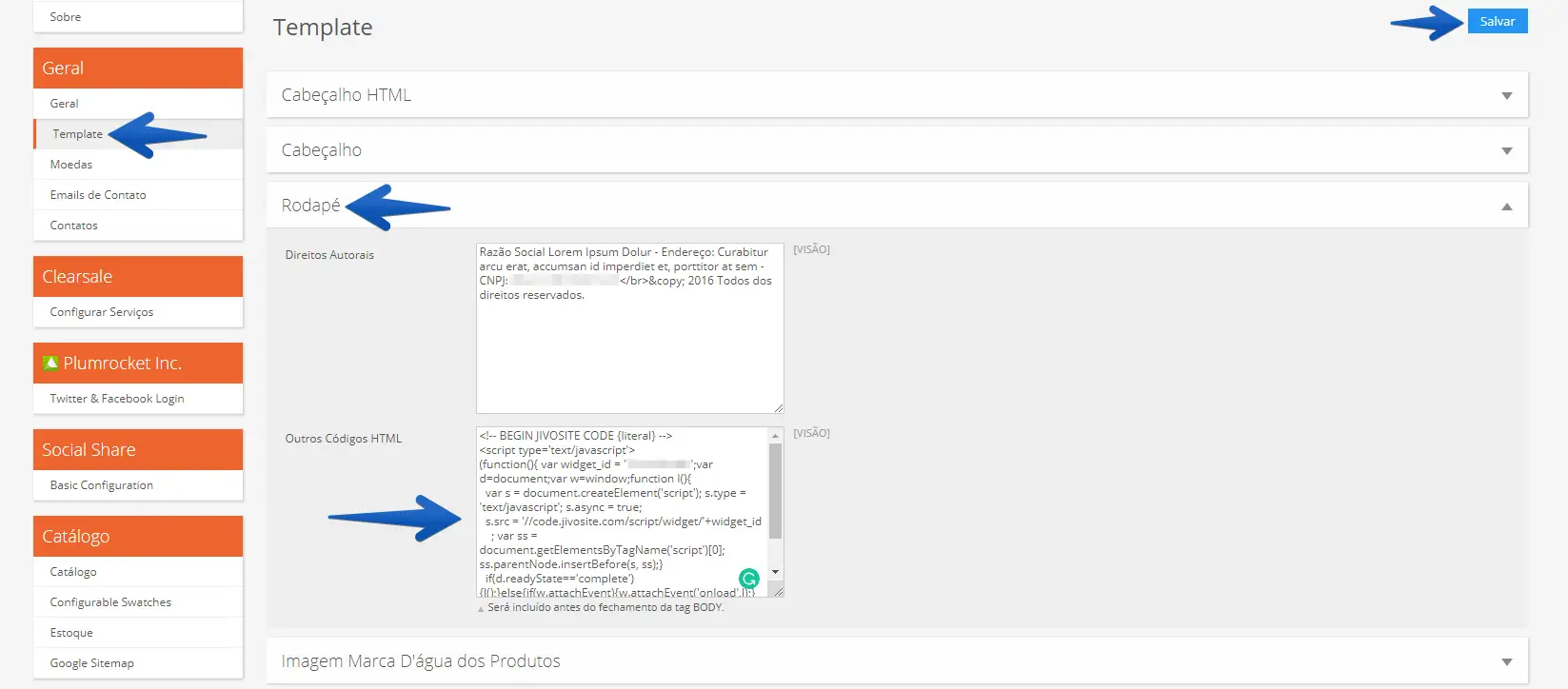
Task: Open the Template menu item
Action: click(77, 134)
